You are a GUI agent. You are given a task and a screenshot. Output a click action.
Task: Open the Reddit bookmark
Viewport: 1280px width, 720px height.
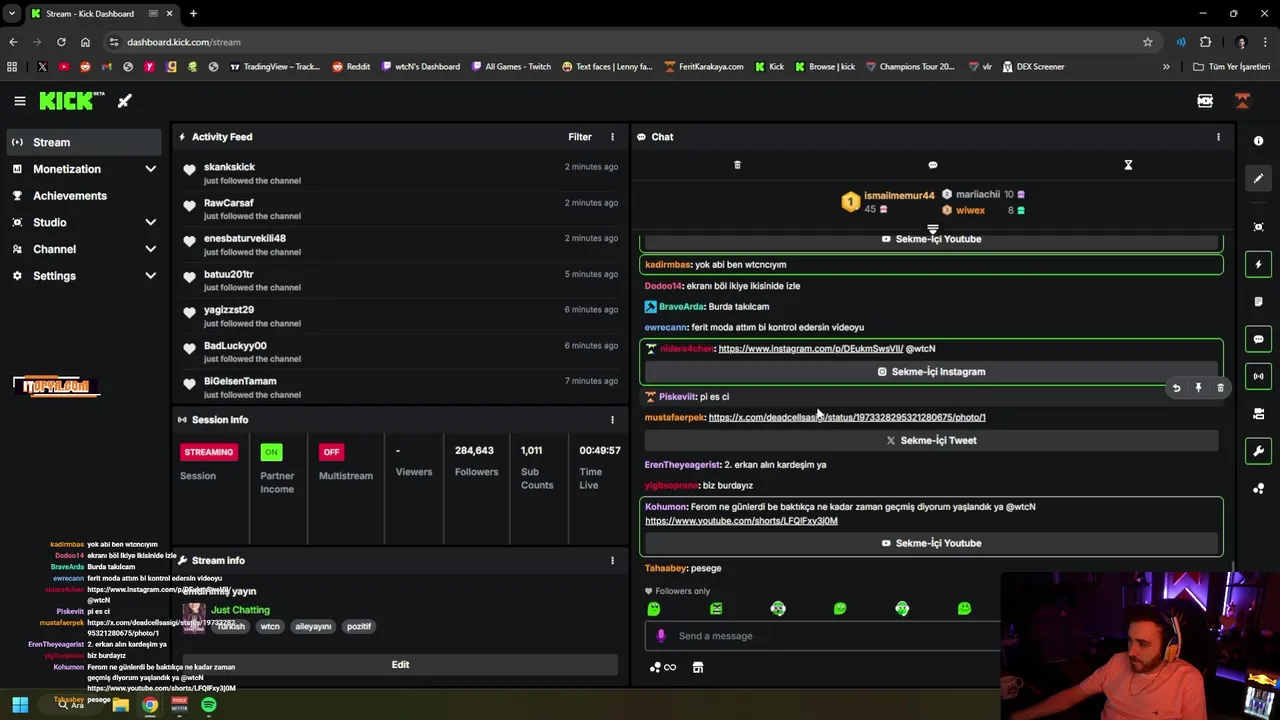pyautogui.click(x=351, y=67)
